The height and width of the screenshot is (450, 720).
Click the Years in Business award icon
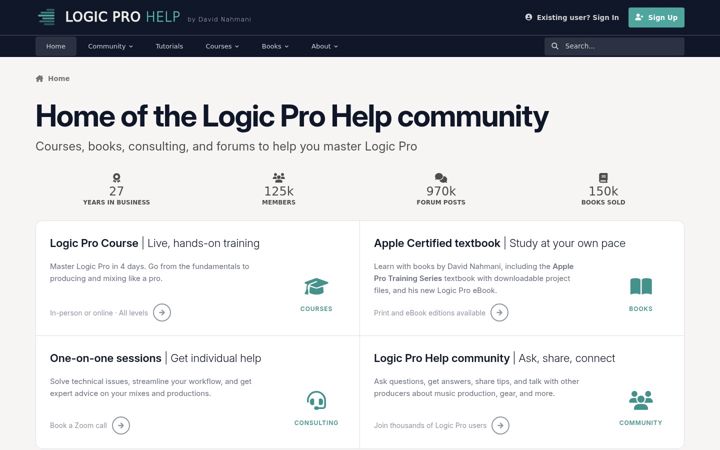117,178
